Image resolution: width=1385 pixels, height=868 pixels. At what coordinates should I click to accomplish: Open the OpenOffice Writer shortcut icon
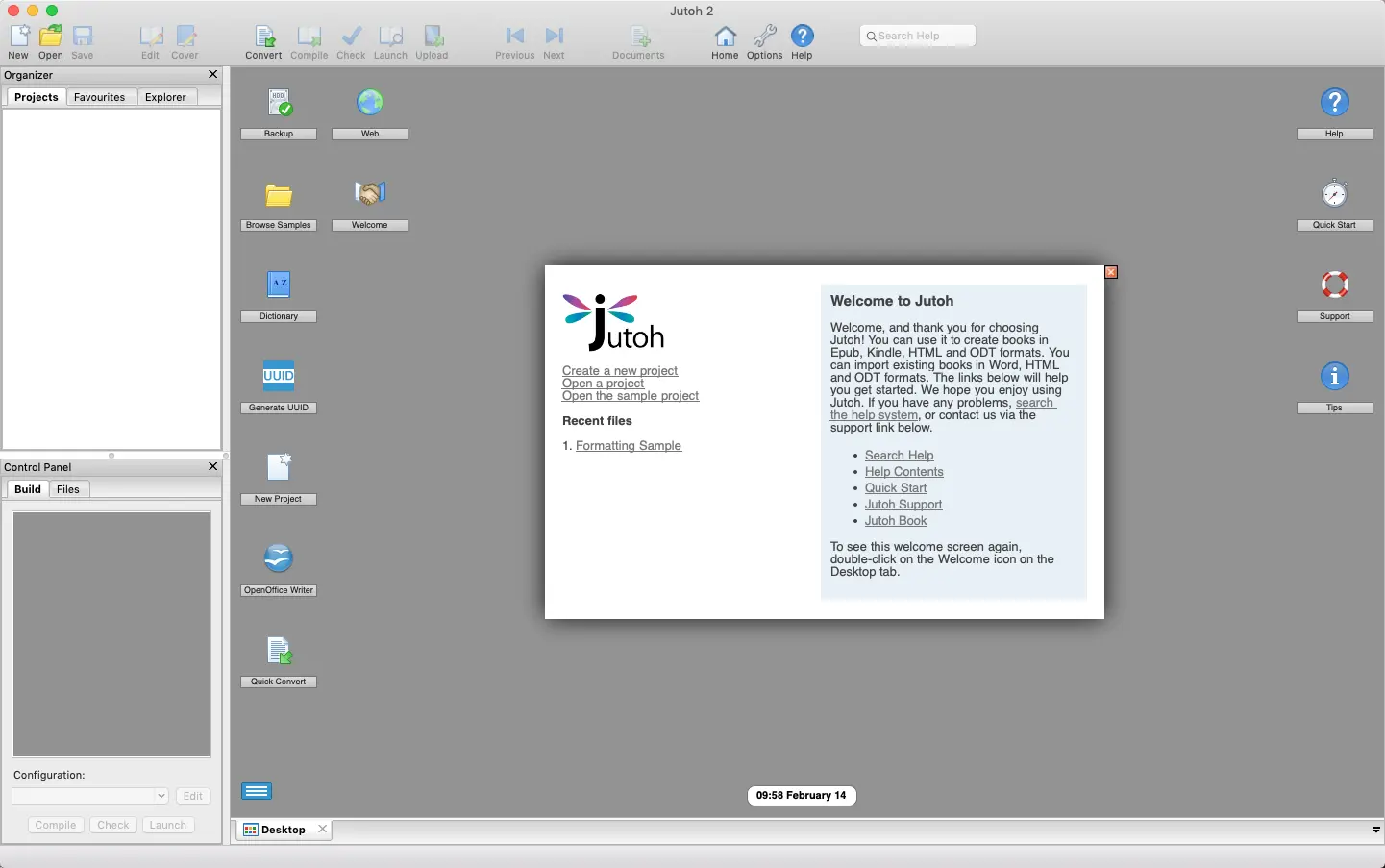(279, 559)
